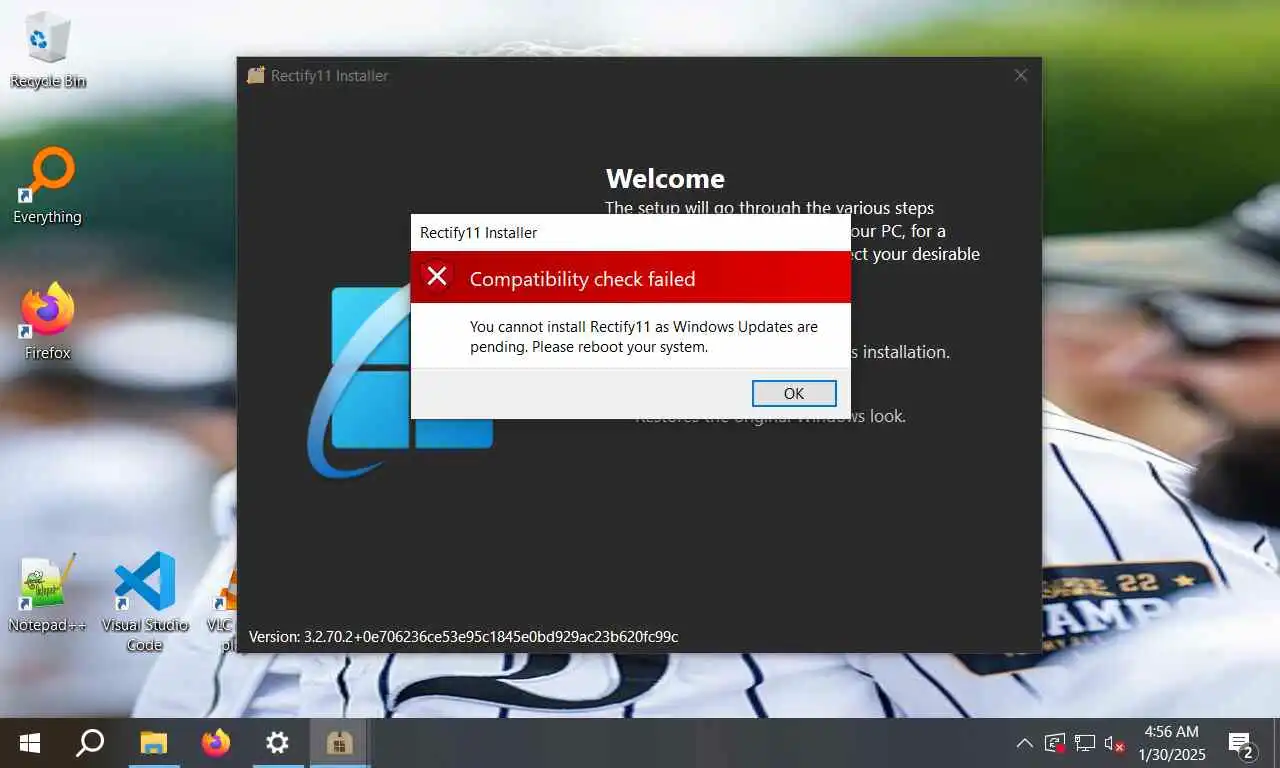The height and width of the screenshot is (768, 1280).
Task: Open the notification center with 2 notifications
Action: pos(1241,744)
